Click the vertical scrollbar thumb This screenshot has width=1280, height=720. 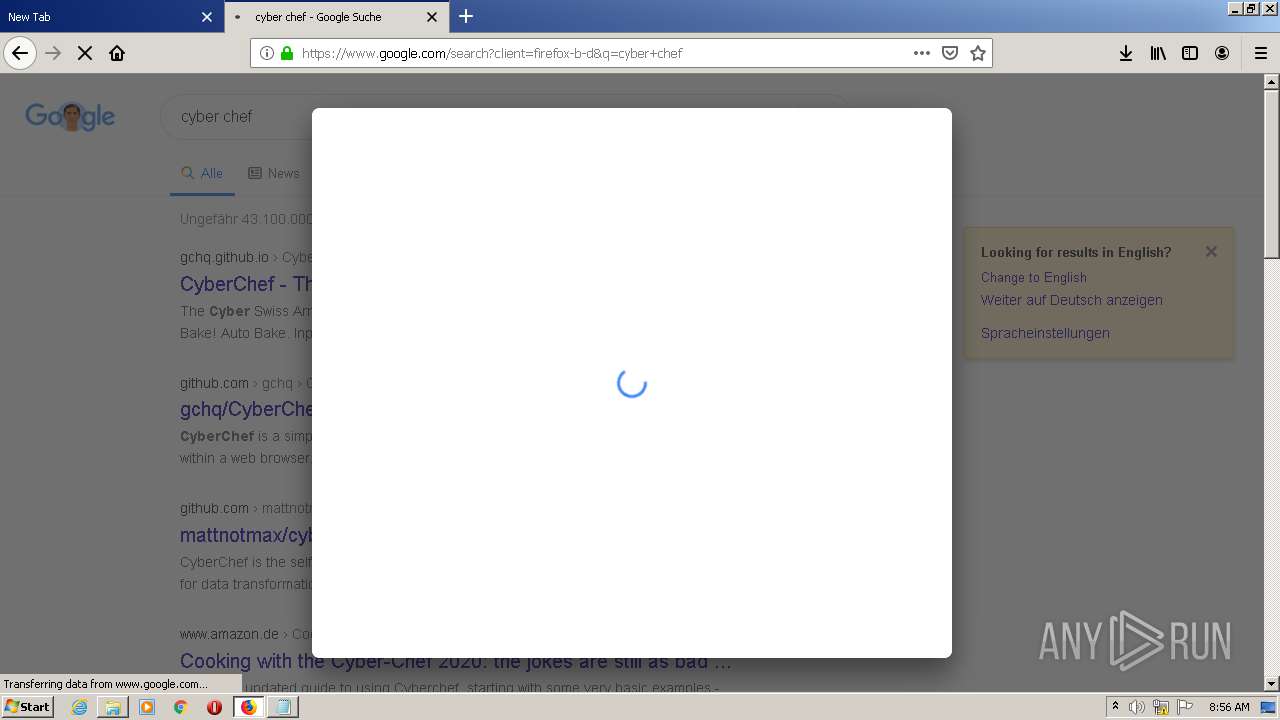tap(1271, 175)
